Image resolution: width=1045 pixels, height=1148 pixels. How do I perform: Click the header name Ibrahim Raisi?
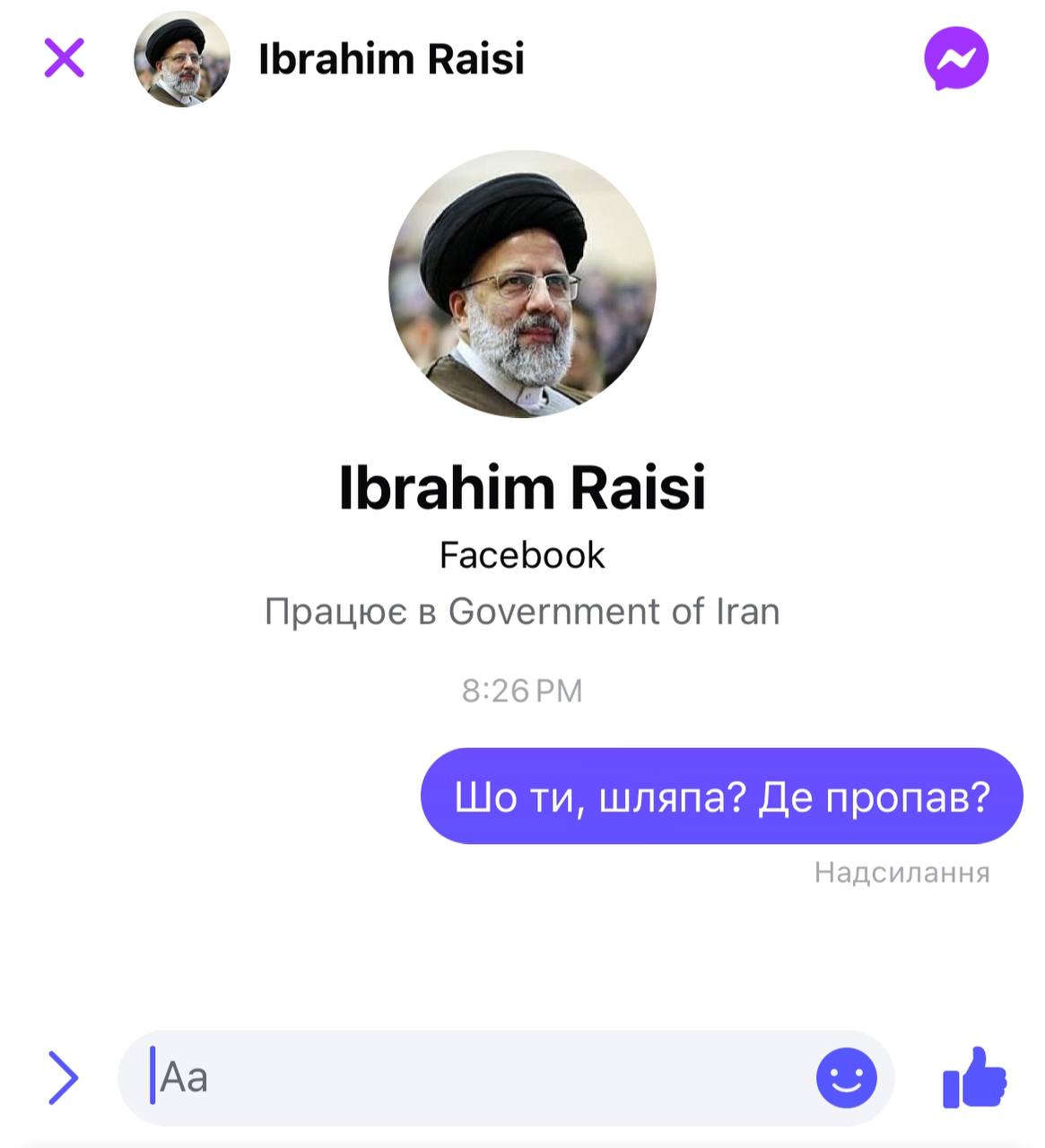391,59
